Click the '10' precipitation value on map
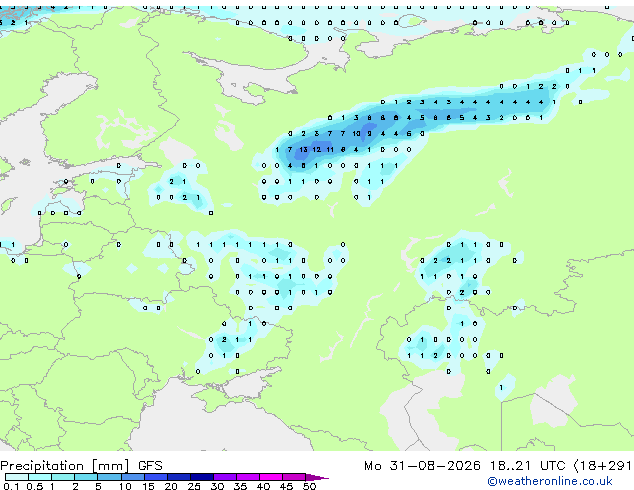634x490 pixels. coord(356,133)
